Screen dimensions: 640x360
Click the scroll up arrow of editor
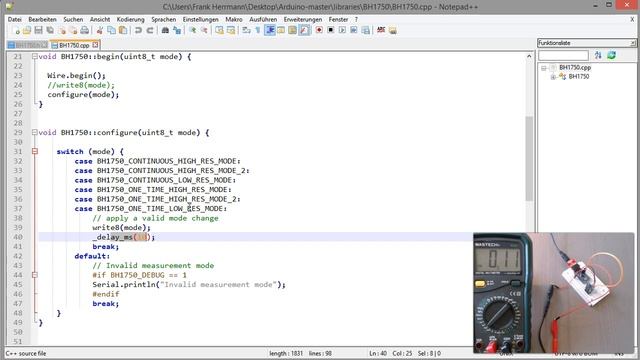tap(529, 56)
